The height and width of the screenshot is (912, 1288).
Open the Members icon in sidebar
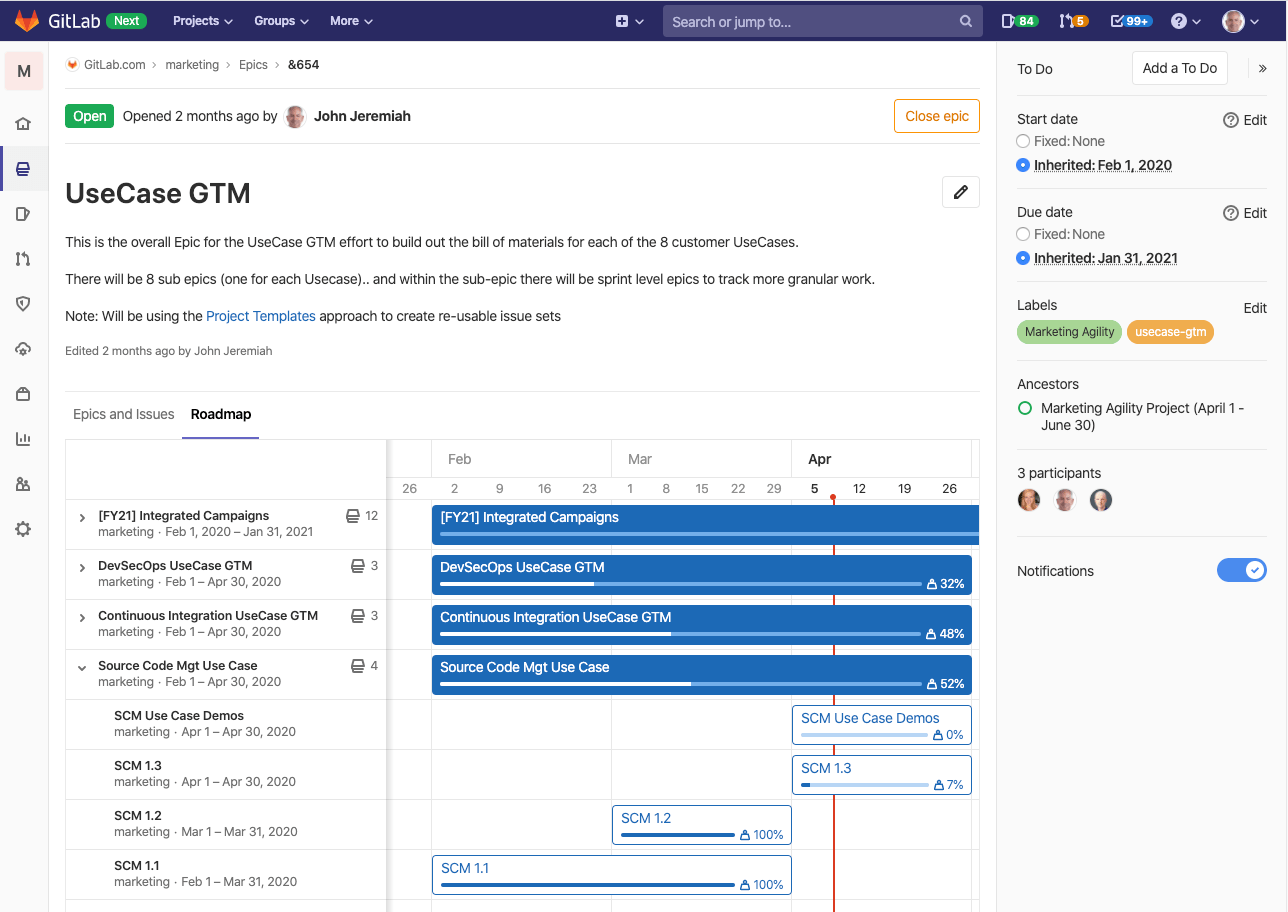[x=23, y=484]
